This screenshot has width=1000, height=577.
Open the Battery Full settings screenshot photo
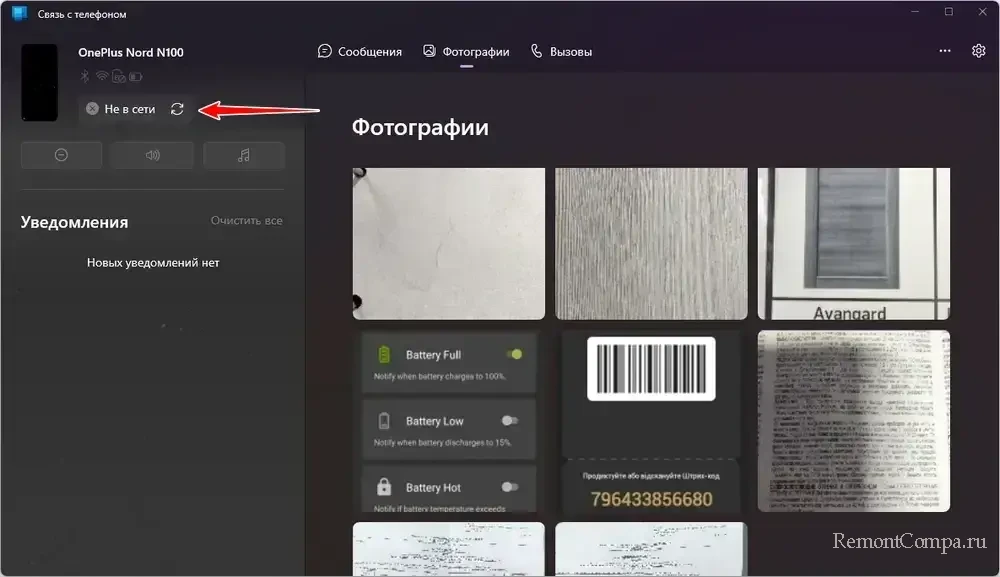click(448, 421)
